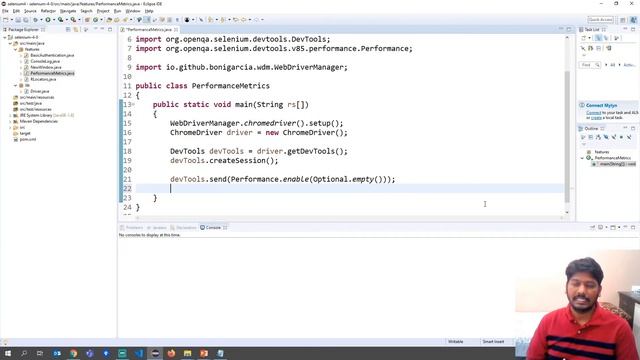This screenshot has height=360, width=640.
Task: Click the Create local task link
Action: 596,118
